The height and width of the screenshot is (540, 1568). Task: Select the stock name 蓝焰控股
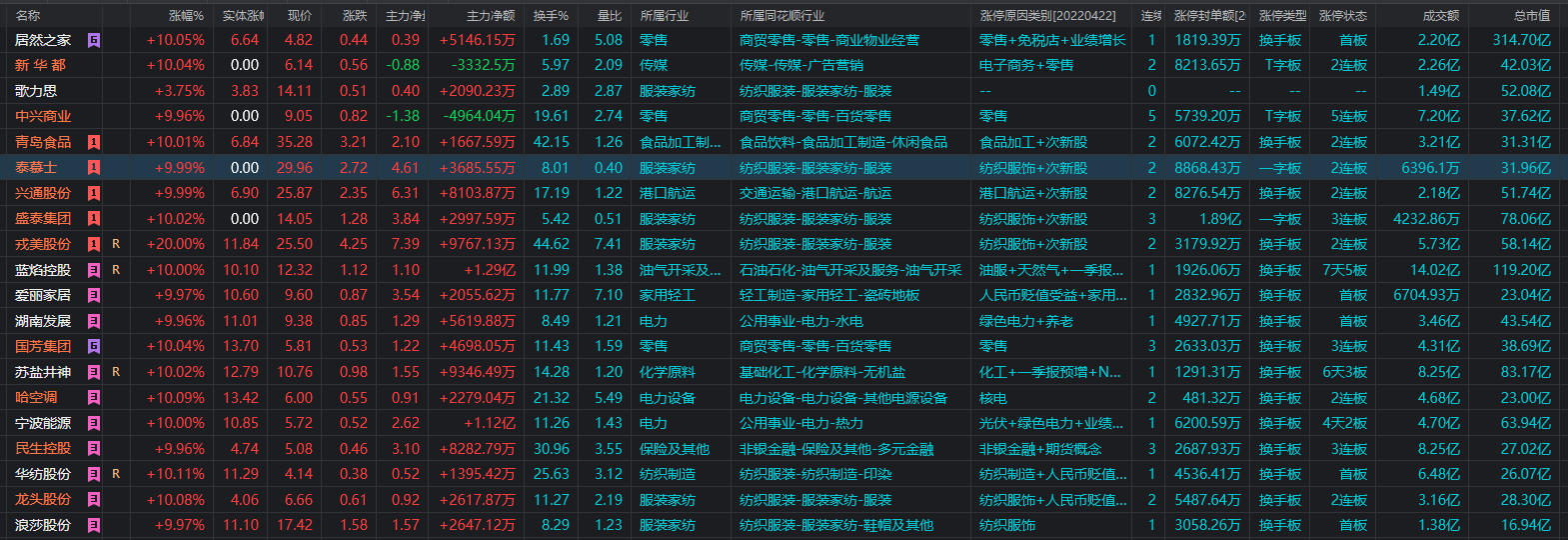click(43, 270)
